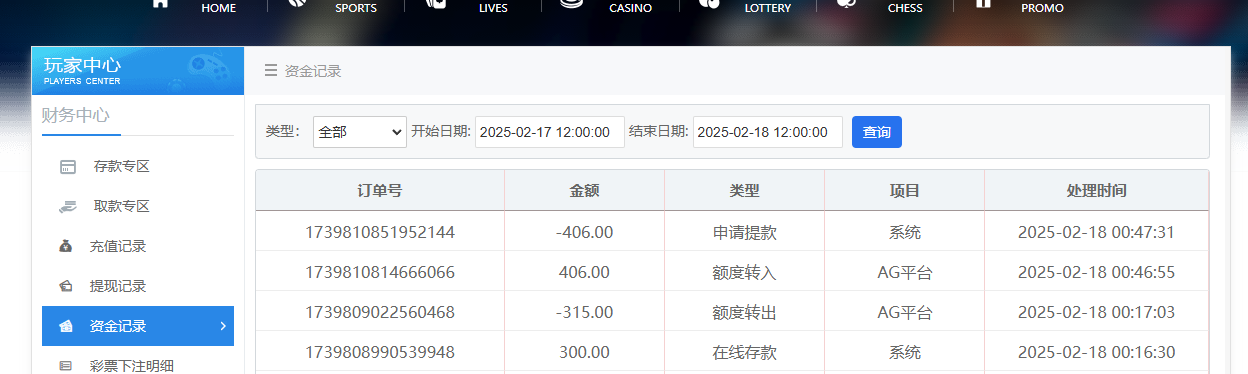The width and height of the screenshot is (1248, 374).
Task: Open the 类型 dropdown showing 全部
Action: click(x=360, y=132)
